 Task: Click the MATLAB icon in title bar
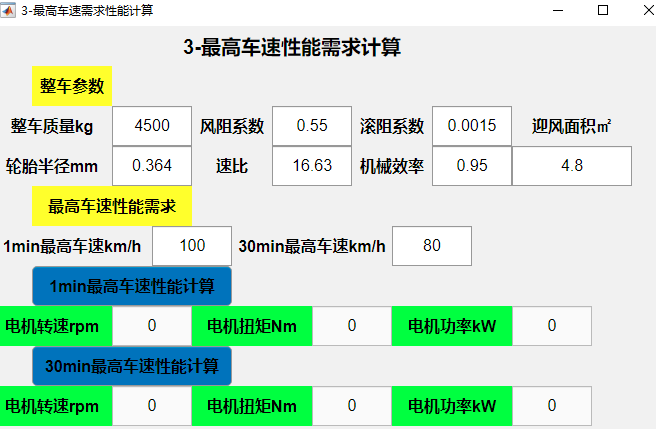tap(9, 10)
